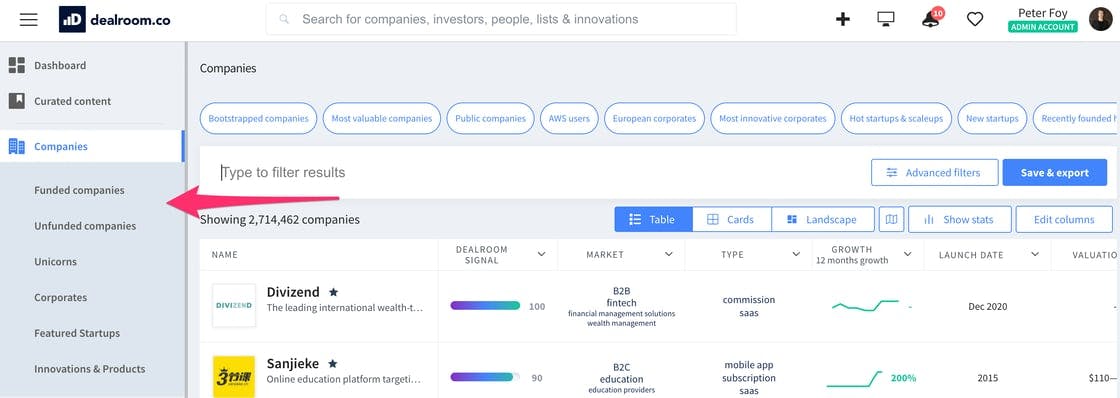Screen dimensions: 1120x398
Task: Expand the Market column dropdown arrow
Action: pyautogui.click(x=669, y=254)
